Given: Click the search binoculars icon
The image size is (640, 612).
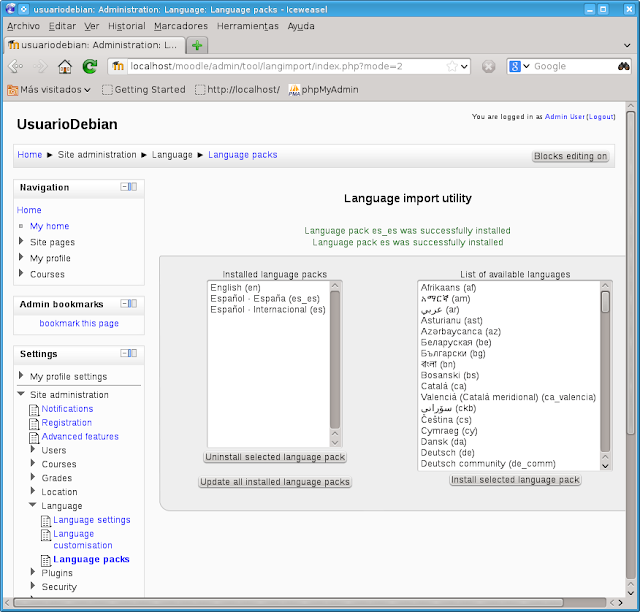Looking at the screenshot, I should click(x=623, y=66).
